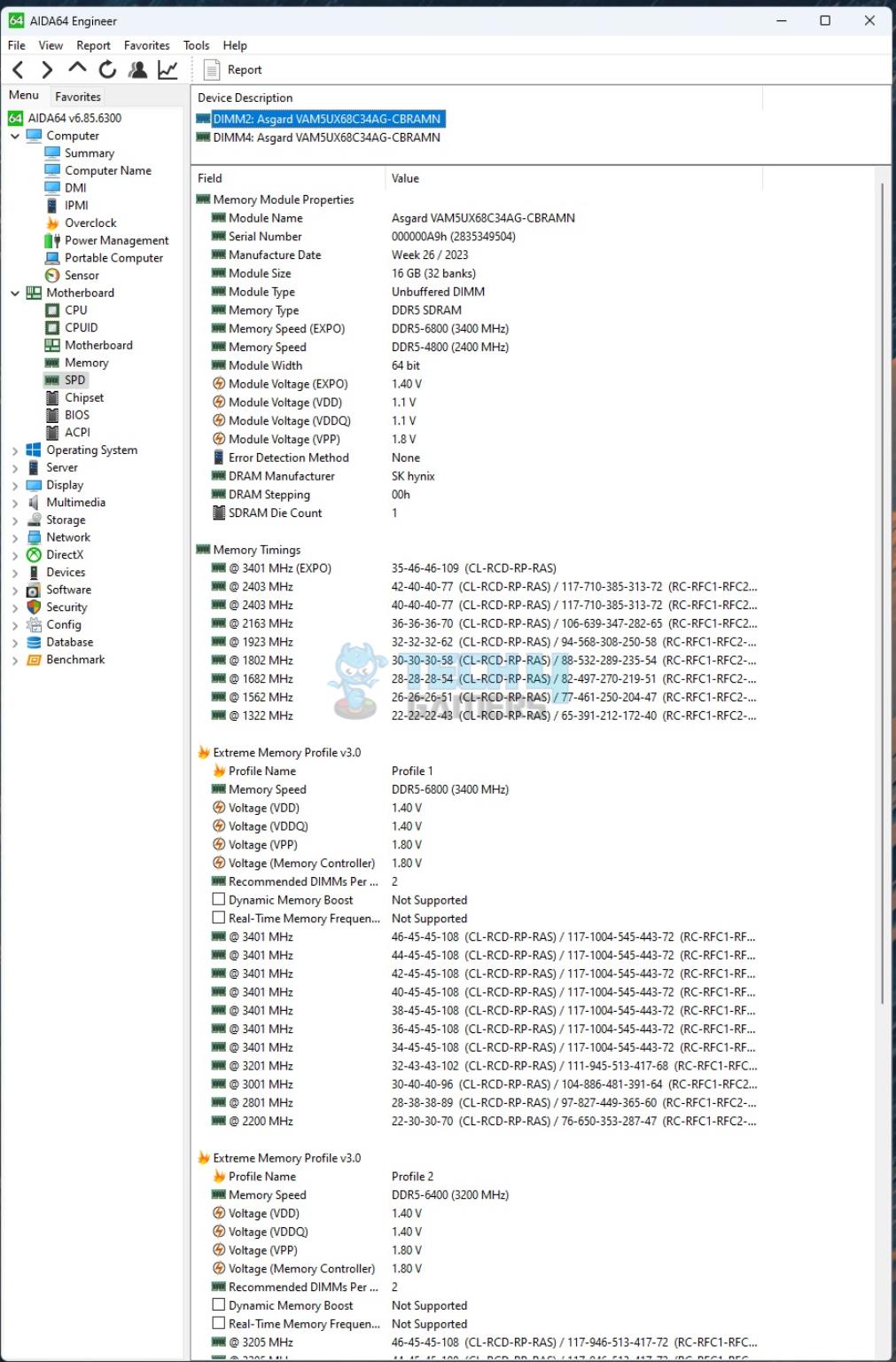
Task: Expand the Server node
Action: coord(15,467)
